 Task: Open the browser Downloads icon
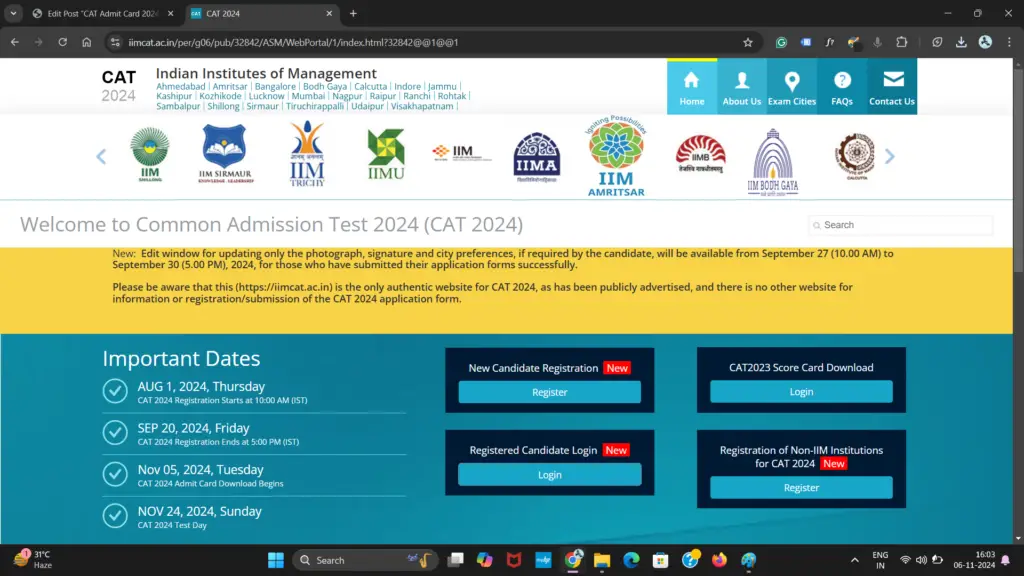point(961,42)
